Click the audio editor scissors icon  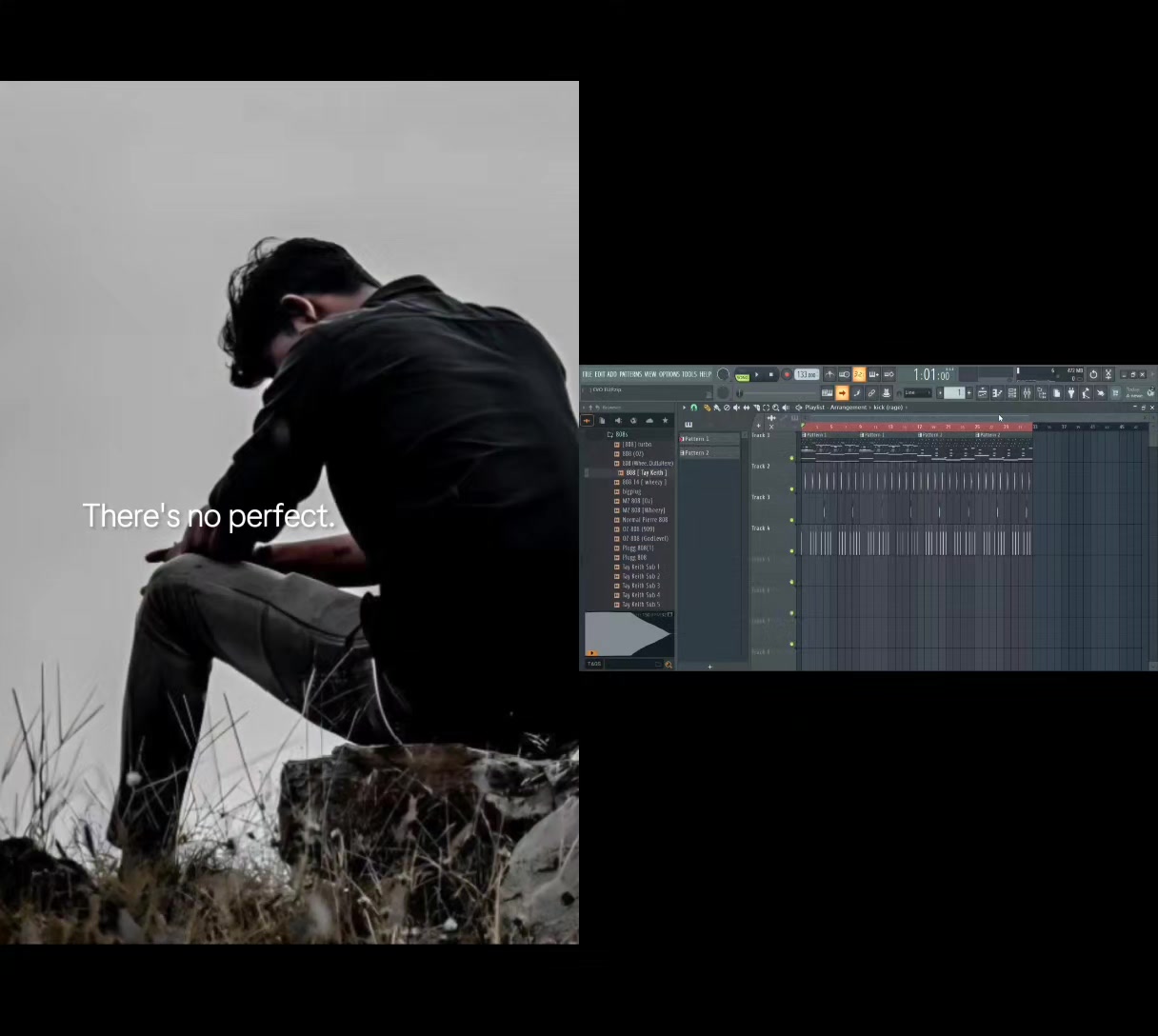pos(1108,374)
